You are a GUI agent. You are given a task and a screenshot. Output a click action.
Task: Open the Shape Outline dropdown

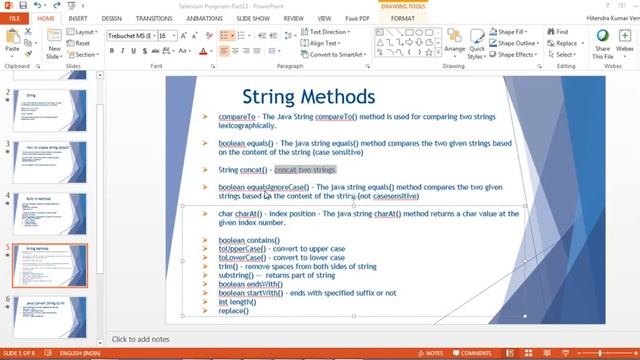[514, 43]
